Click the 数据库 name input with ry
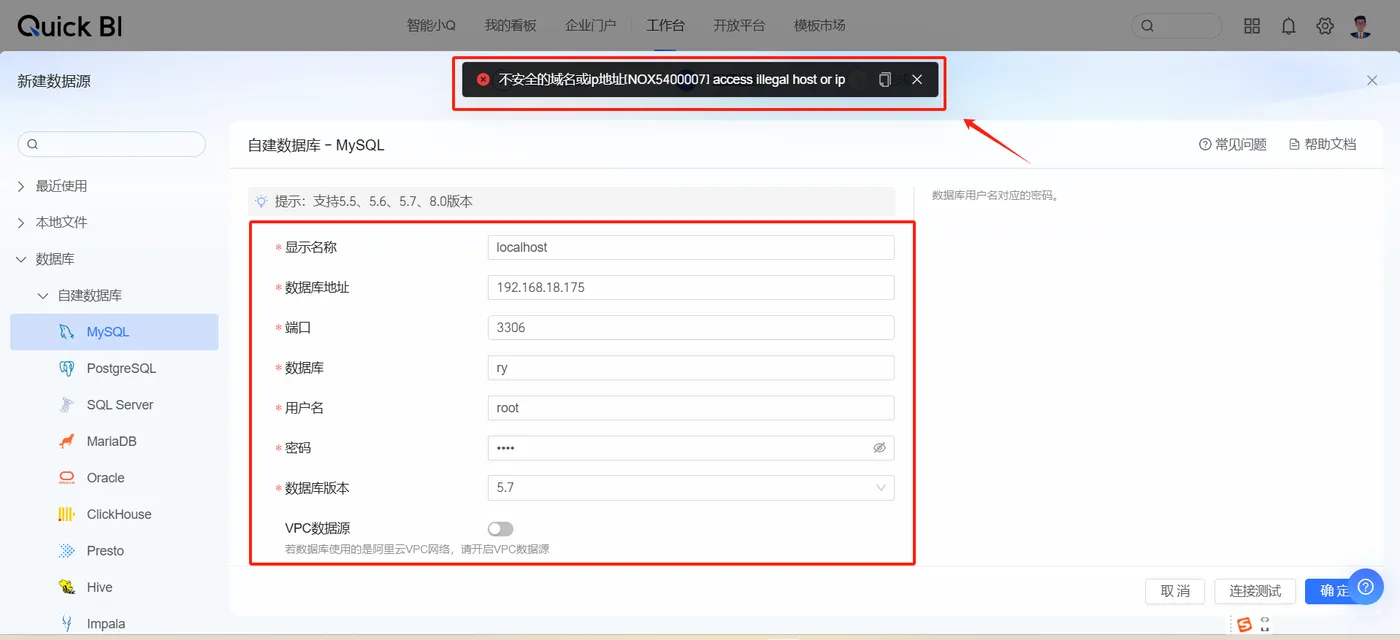The width and height of the screenshot is (1400, 640). [x=691, y=368]
